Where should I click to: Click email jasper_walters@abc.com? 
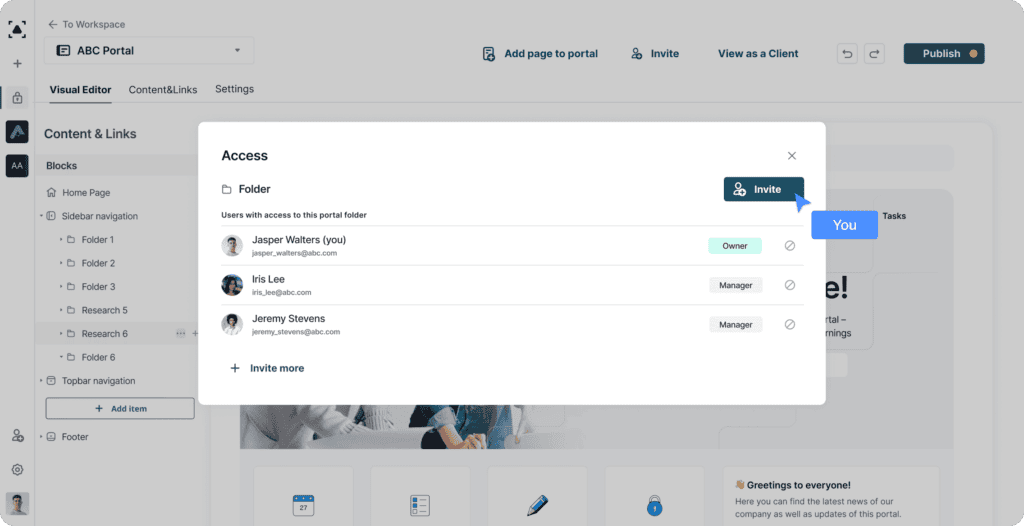295,253
